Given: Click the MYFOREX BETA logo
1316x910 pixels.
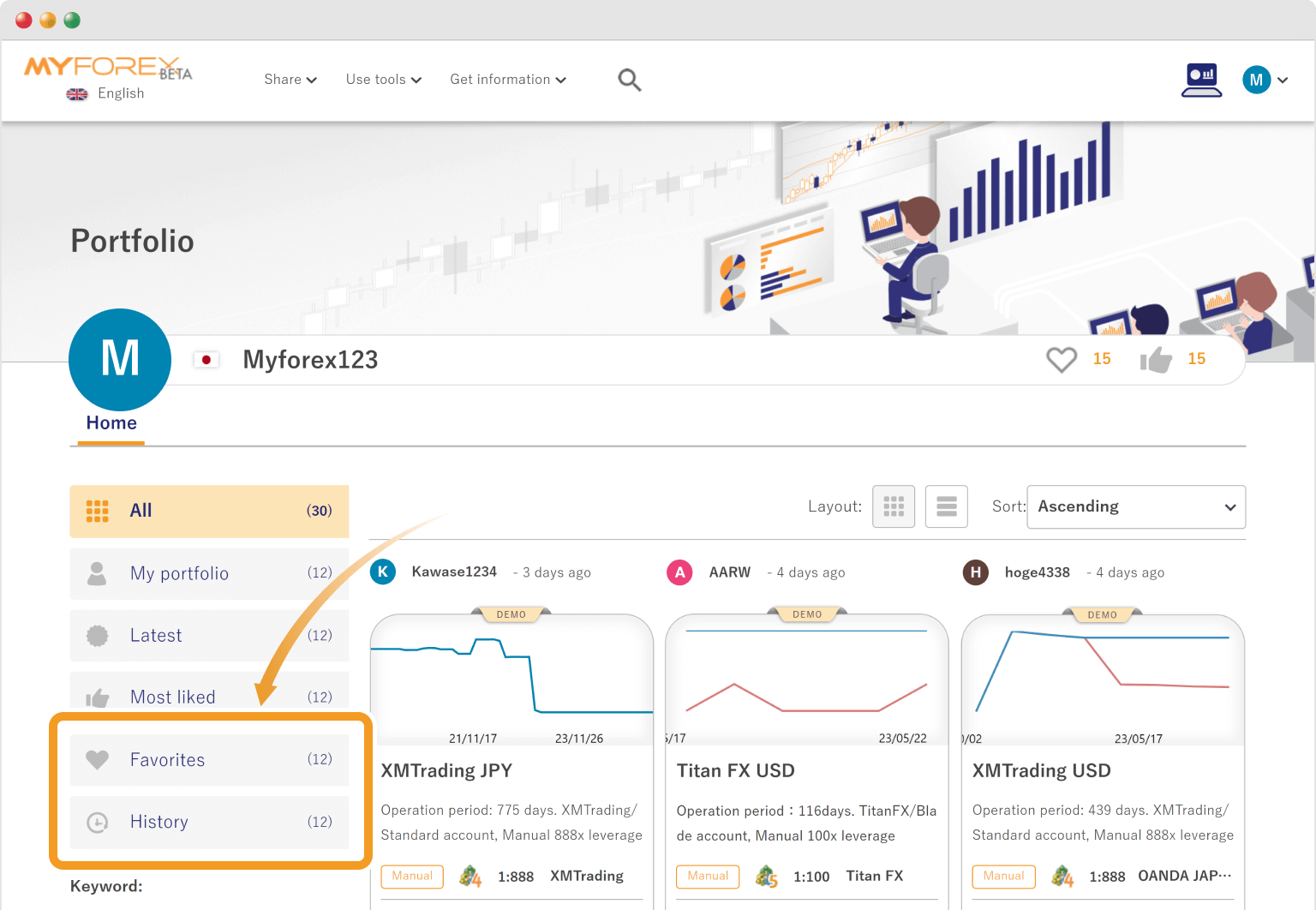Looking at the screenshot, I should (108, 68).
